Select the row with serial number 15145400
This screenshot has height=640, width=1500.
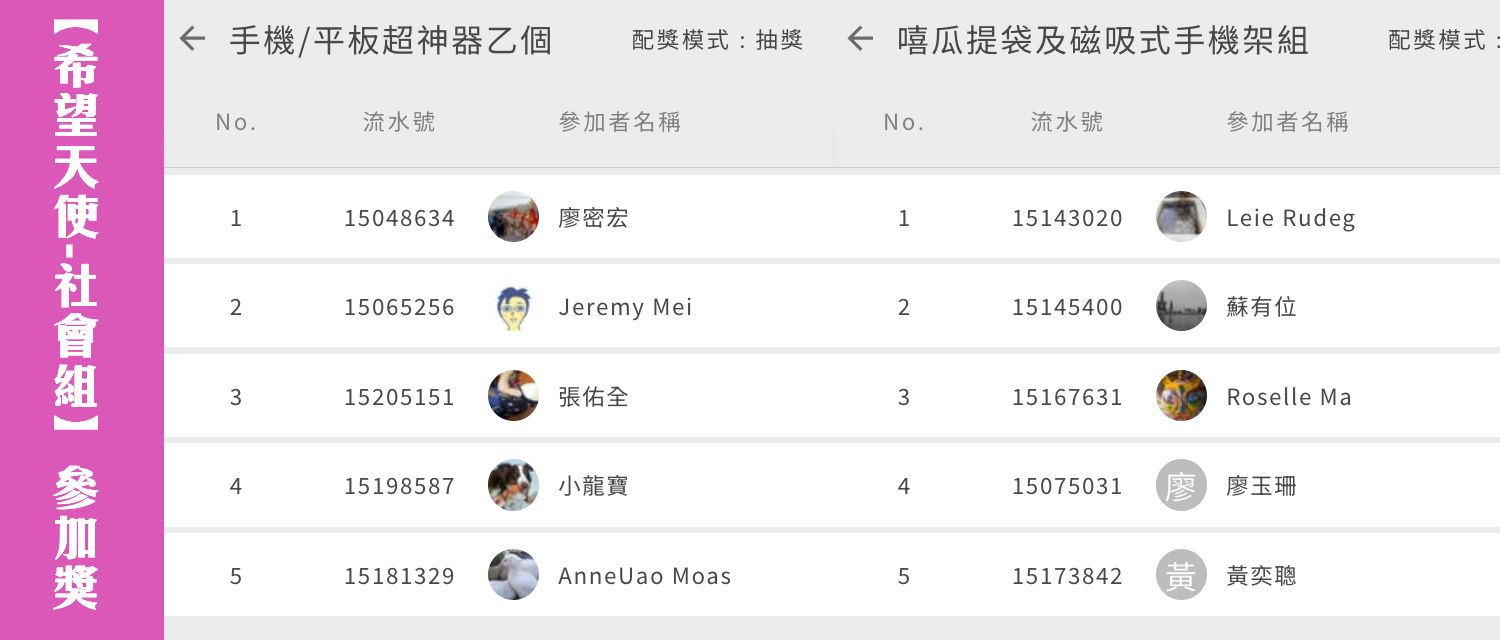point(1067,307)
